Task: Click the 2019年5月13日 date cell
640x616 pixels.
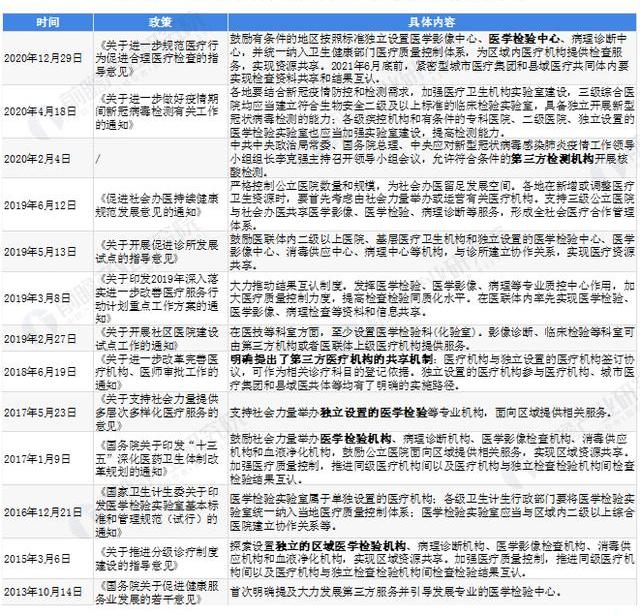Action: [x=47, y=250]
